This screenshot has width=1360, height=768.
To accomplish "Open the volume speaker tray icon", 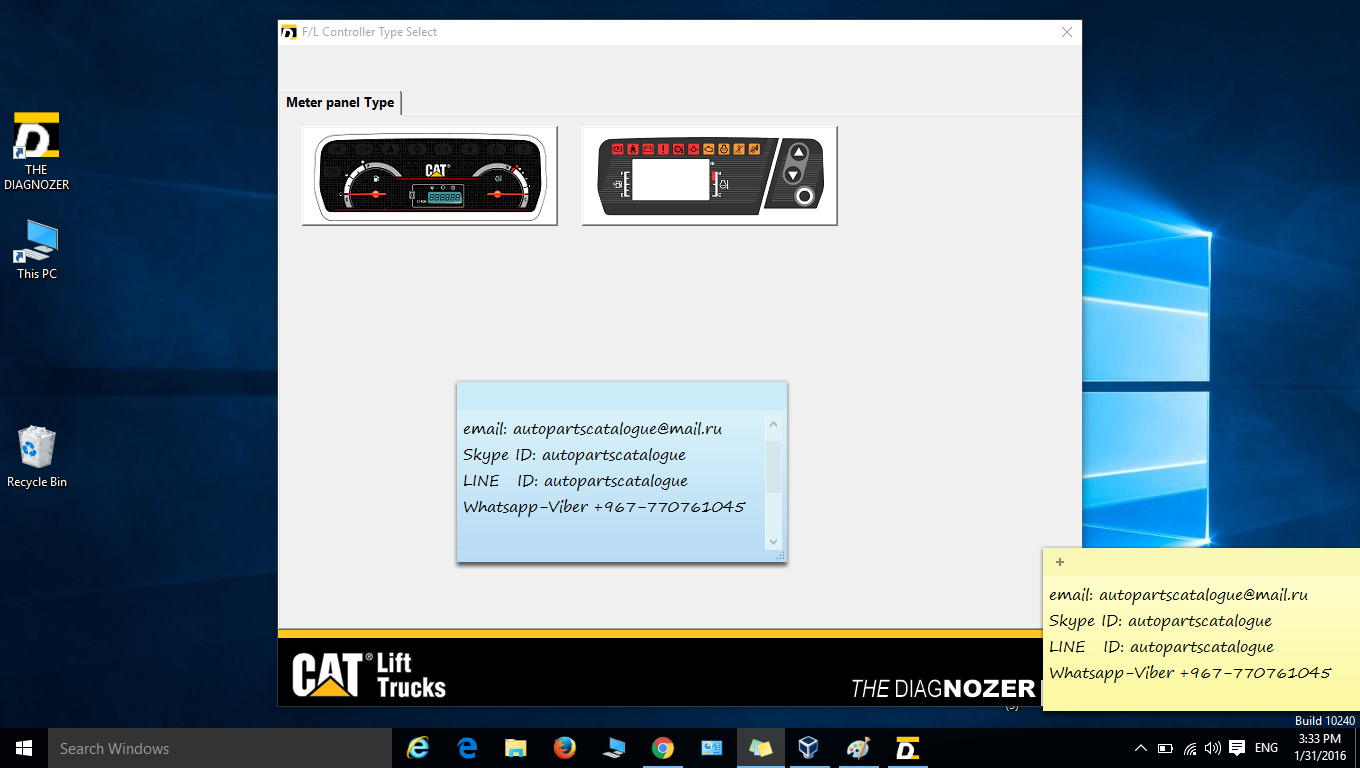I will click(x=1213, y=748).
